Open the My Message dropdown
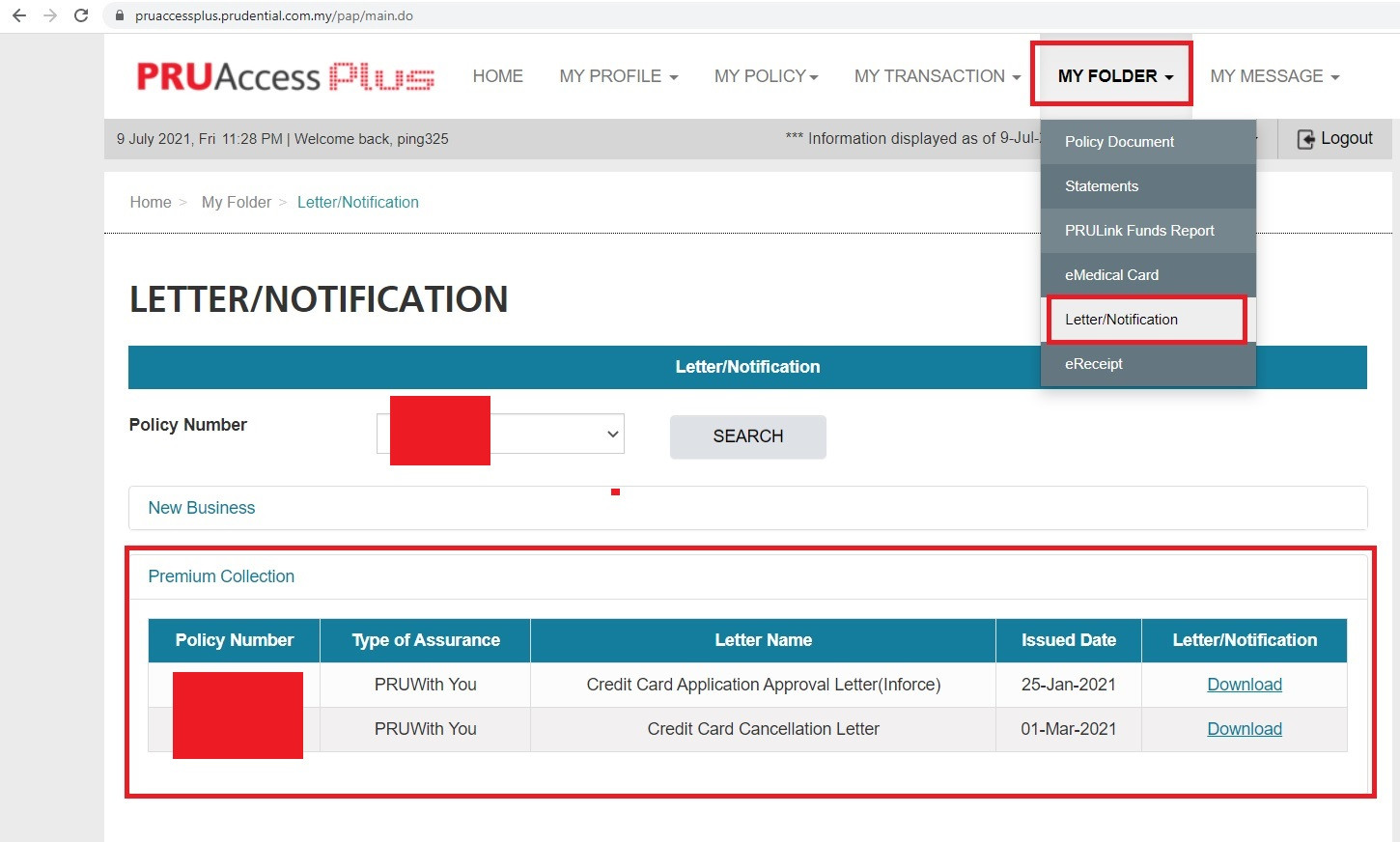This screenshot has height=842, width=1400. tap(1274, 76)
